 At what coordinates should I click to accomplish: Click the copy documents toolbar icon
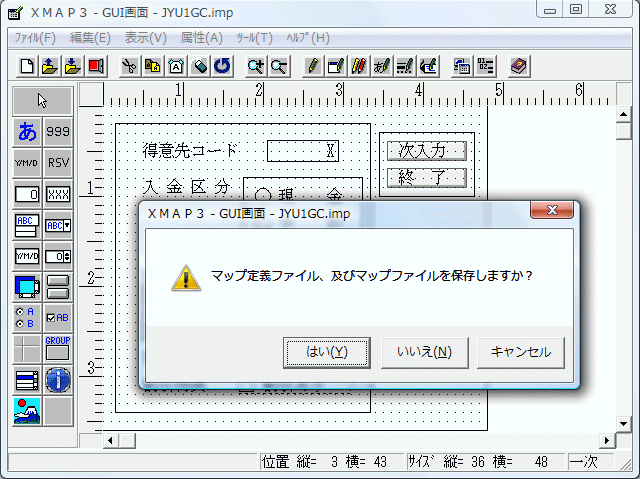coord(153,66)
